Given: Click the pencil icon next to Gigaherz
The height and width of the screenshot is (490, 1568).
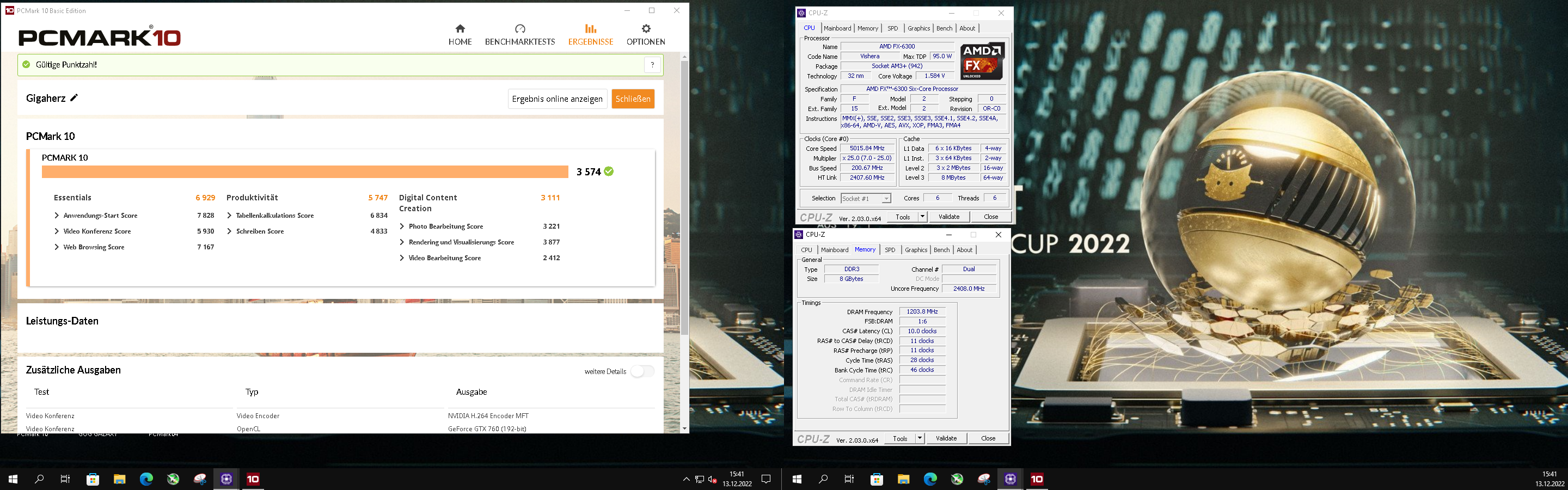Looking at the screenshot, I should pyautogui.click(x=74, y=98).
